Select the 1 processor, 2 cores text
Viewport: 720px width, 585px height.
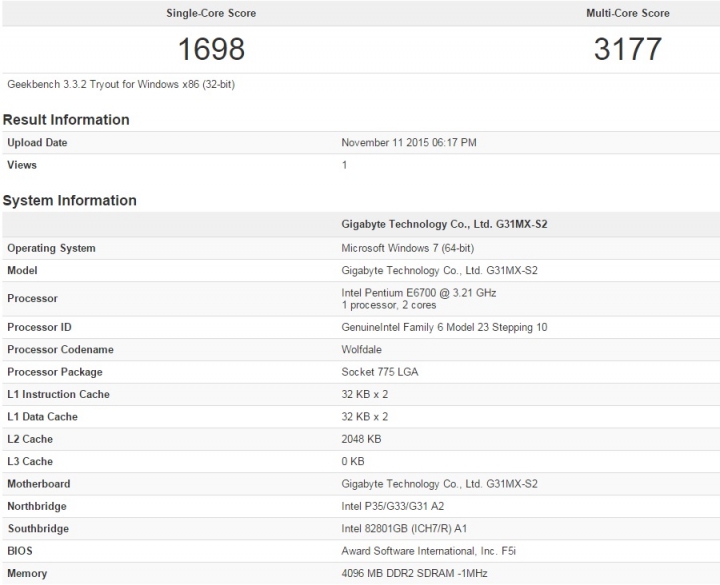click(388, 305)
